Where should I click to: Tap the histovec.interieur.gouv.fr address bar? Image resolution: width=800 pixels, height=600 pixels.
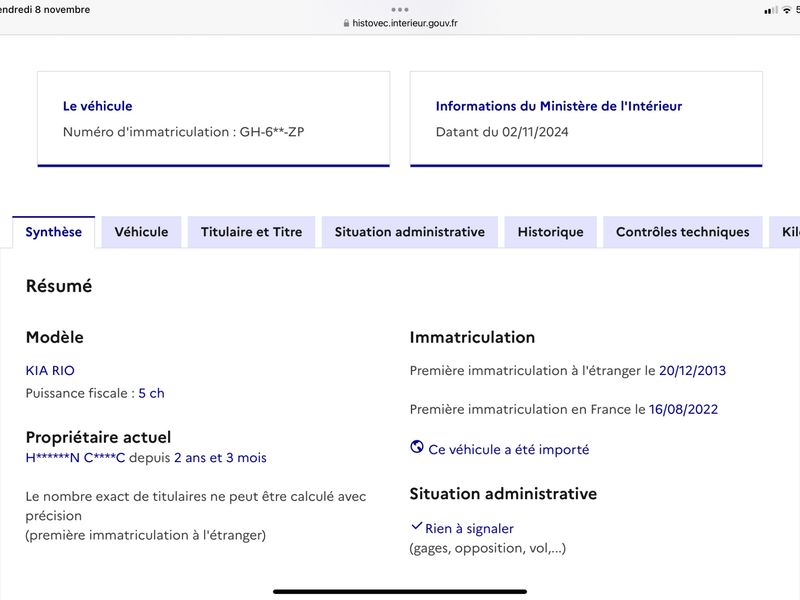pyautogui.click(x=401, y=23)
